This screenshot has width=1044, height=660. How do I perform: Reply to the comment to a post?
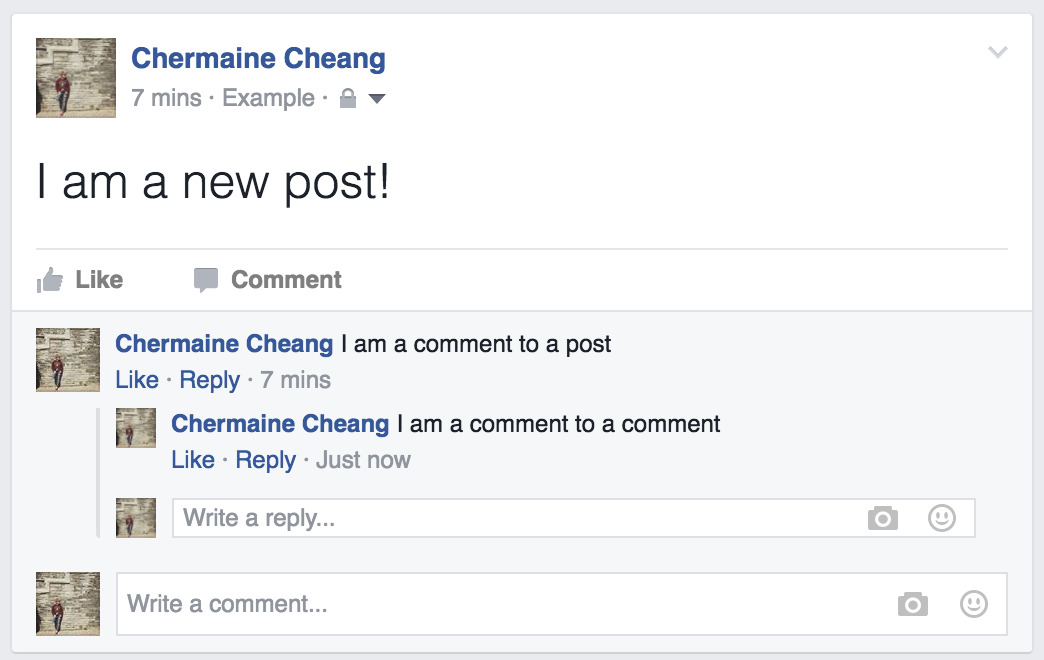[210, 380]
